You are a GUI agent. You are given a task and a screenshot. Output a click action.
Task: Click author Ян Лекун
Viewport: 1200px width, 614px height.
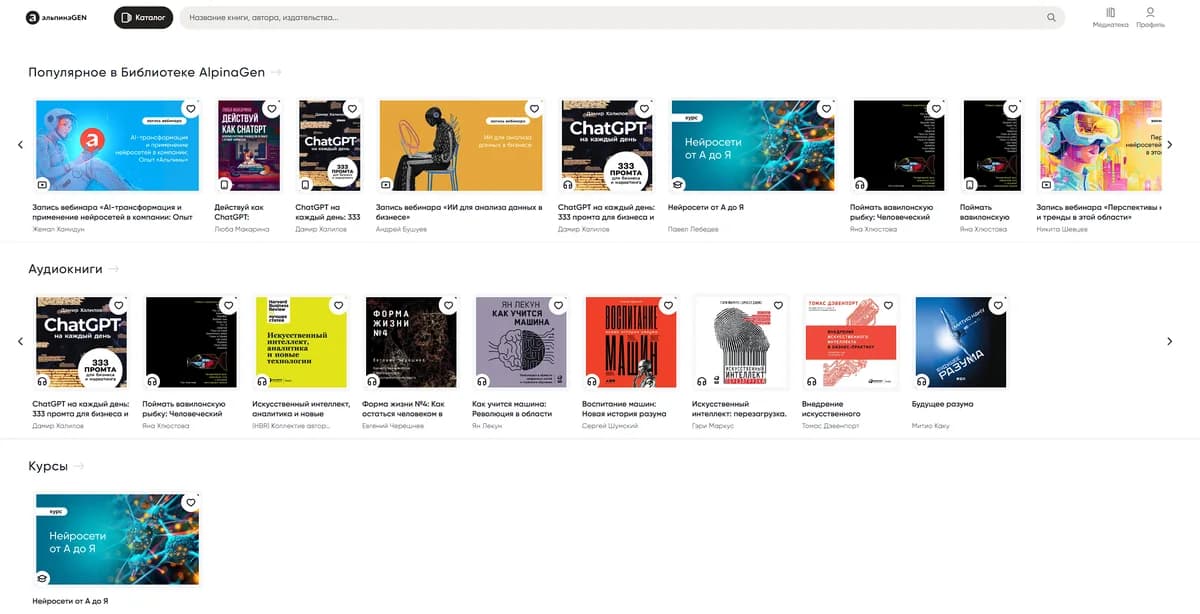click(487, 426)
